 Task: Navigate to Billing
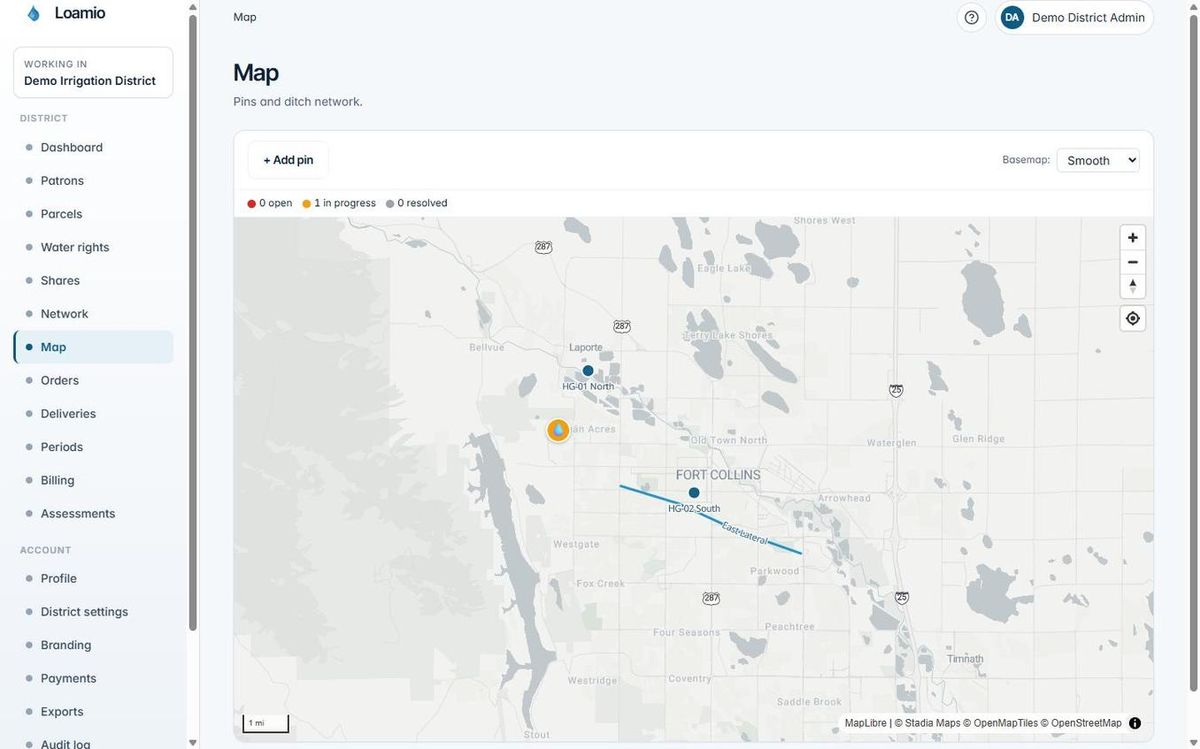(93, 480)
